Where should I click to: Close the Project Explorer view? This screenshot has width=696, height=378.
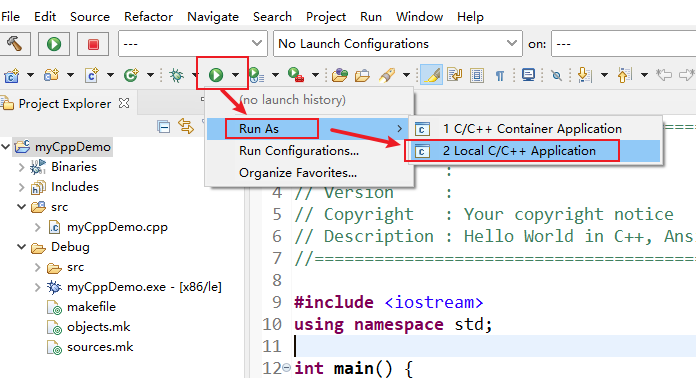coord(124,103)
